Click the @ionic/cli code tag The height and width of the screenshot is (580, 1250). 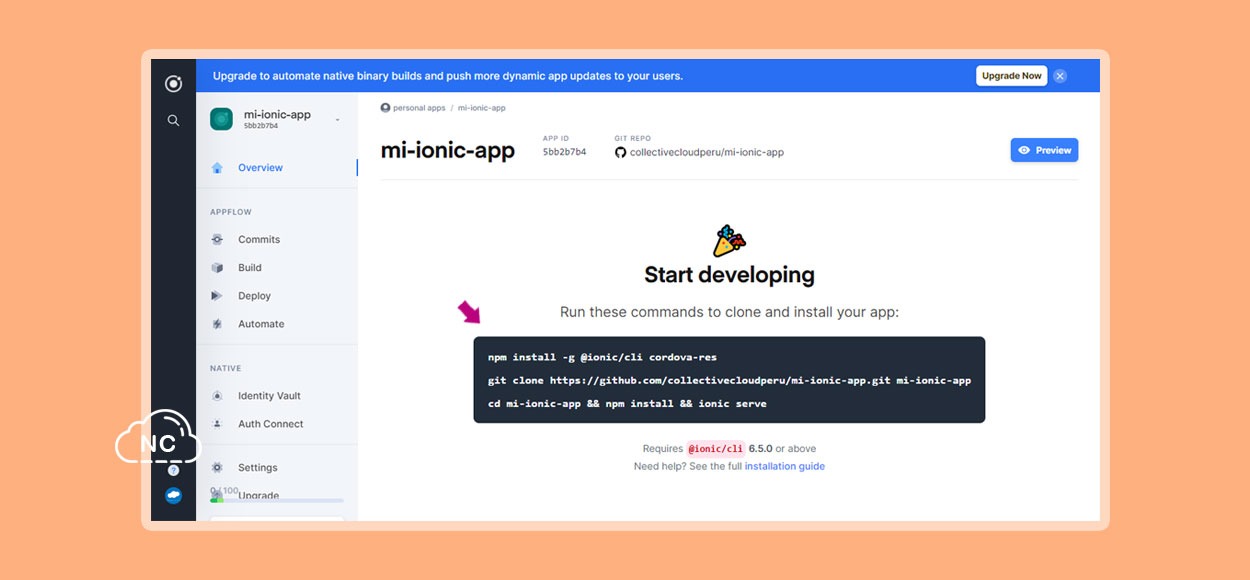(x=716, y=449)
